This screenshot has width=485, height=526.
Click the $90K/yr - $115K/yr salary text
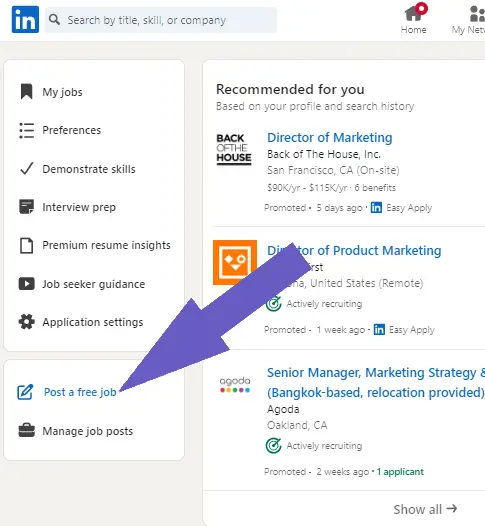point(307,188)
